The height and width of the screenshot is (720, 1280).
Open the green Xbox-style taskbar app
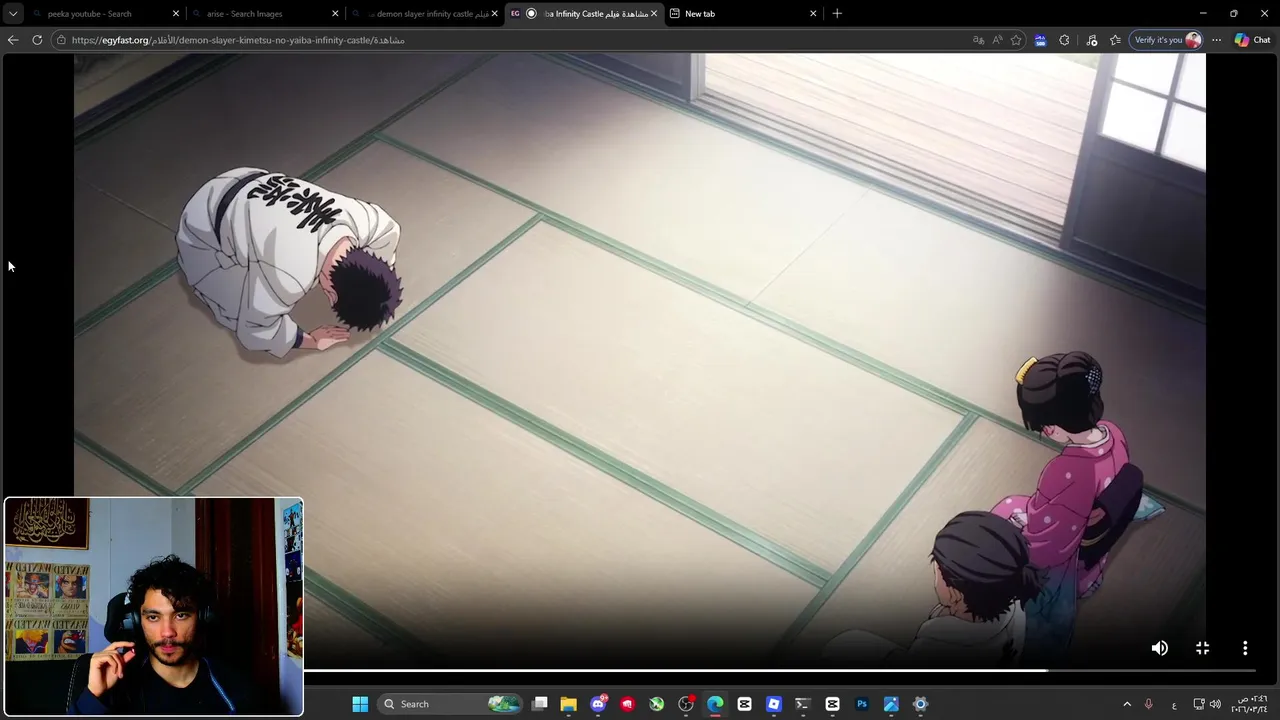coord(656,704)
